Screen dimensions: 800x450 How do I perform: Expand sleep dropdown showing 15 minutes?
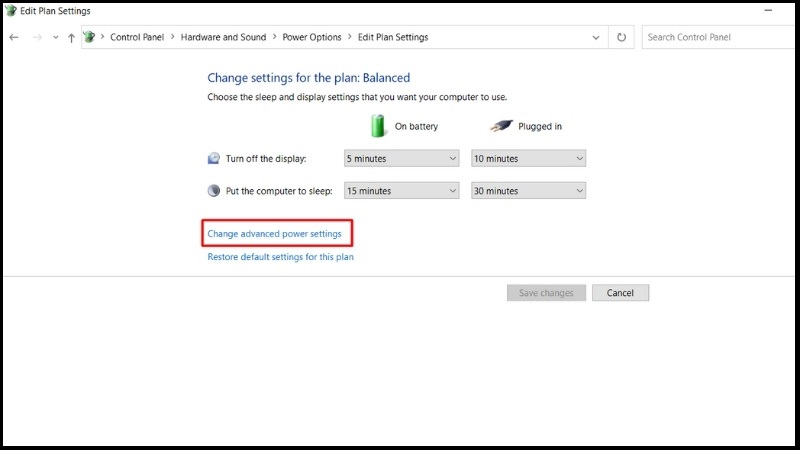(402, 191)
